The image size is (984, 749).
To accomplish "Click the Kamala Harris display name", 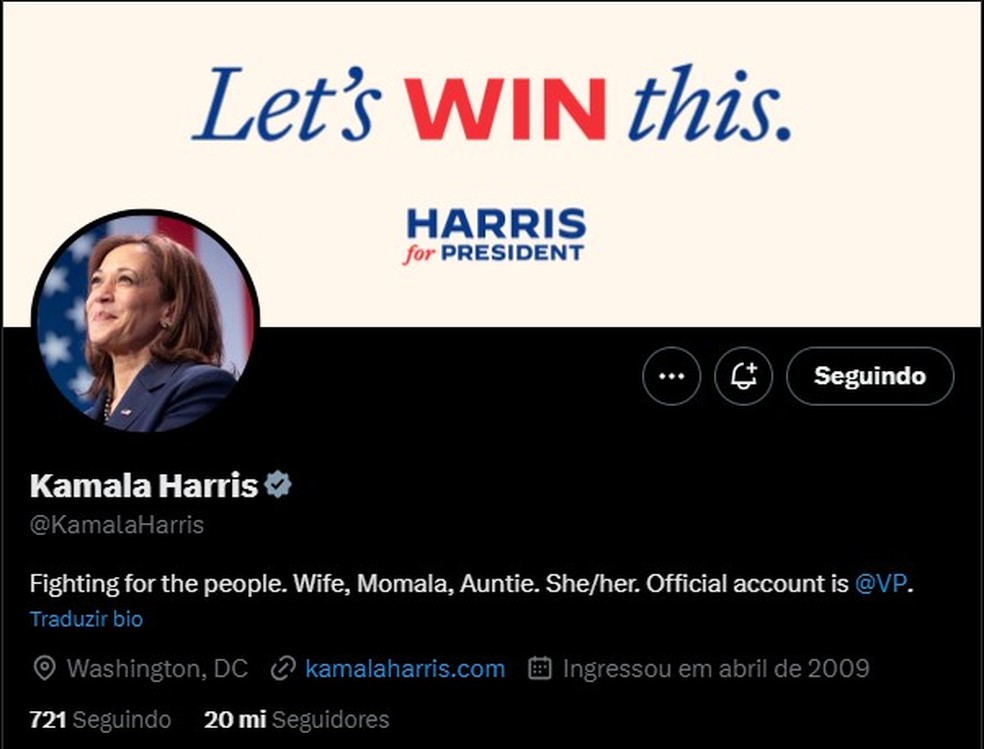I will click(x=144, y=486).
